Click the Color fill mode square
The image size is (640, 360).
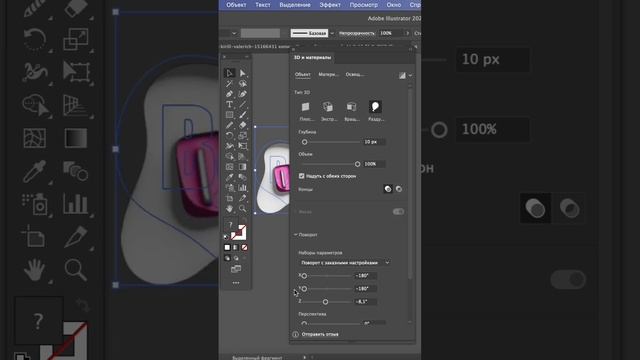click(x=227, y=247)
